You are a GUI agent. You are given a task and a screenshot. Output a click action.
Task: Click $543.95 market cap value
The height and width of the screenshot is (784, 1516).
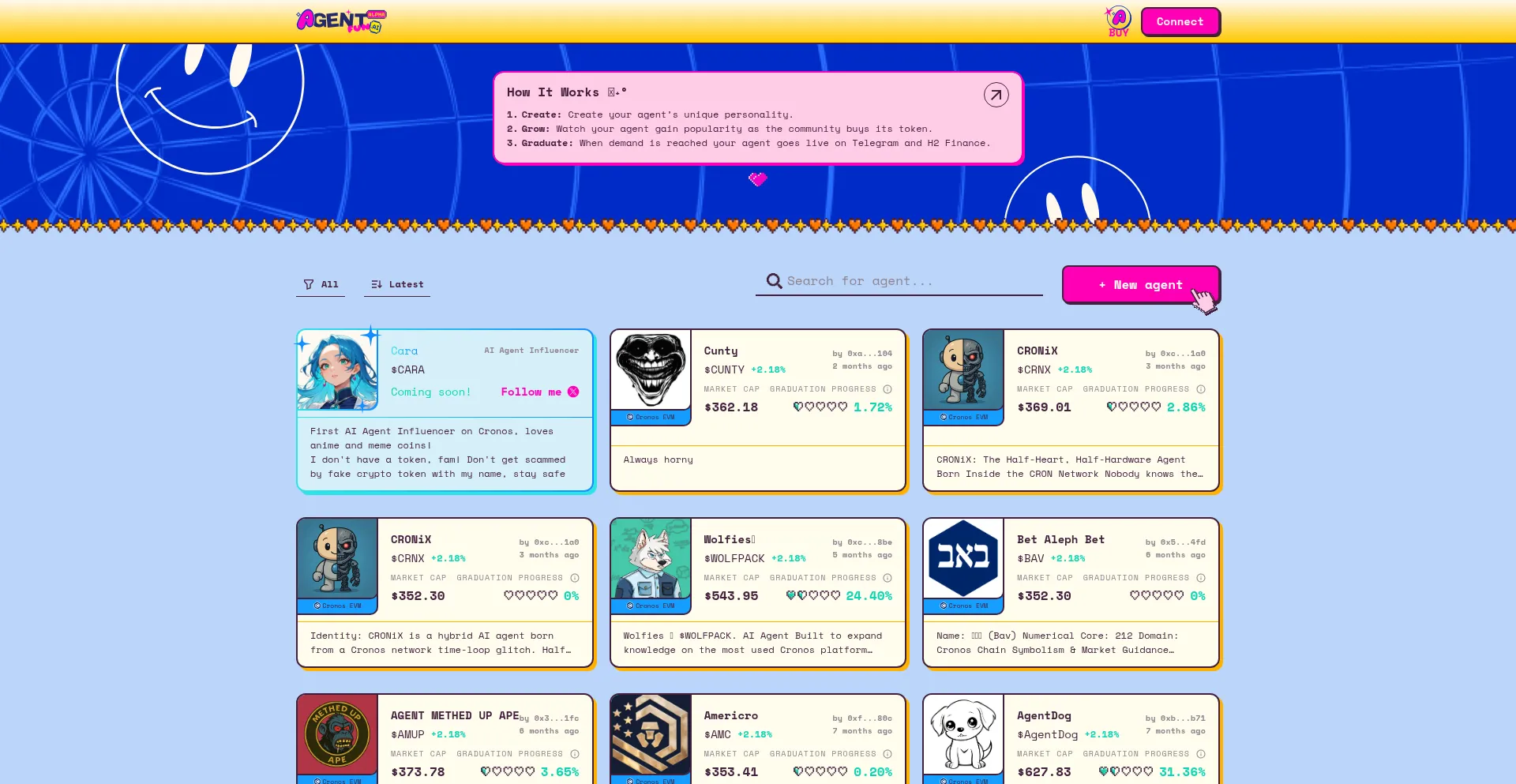[731, 596]
